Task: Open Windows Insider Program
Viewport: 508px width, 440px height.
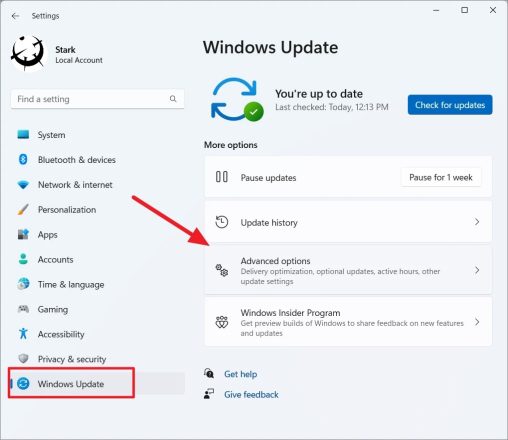Action: click(348, 322)
